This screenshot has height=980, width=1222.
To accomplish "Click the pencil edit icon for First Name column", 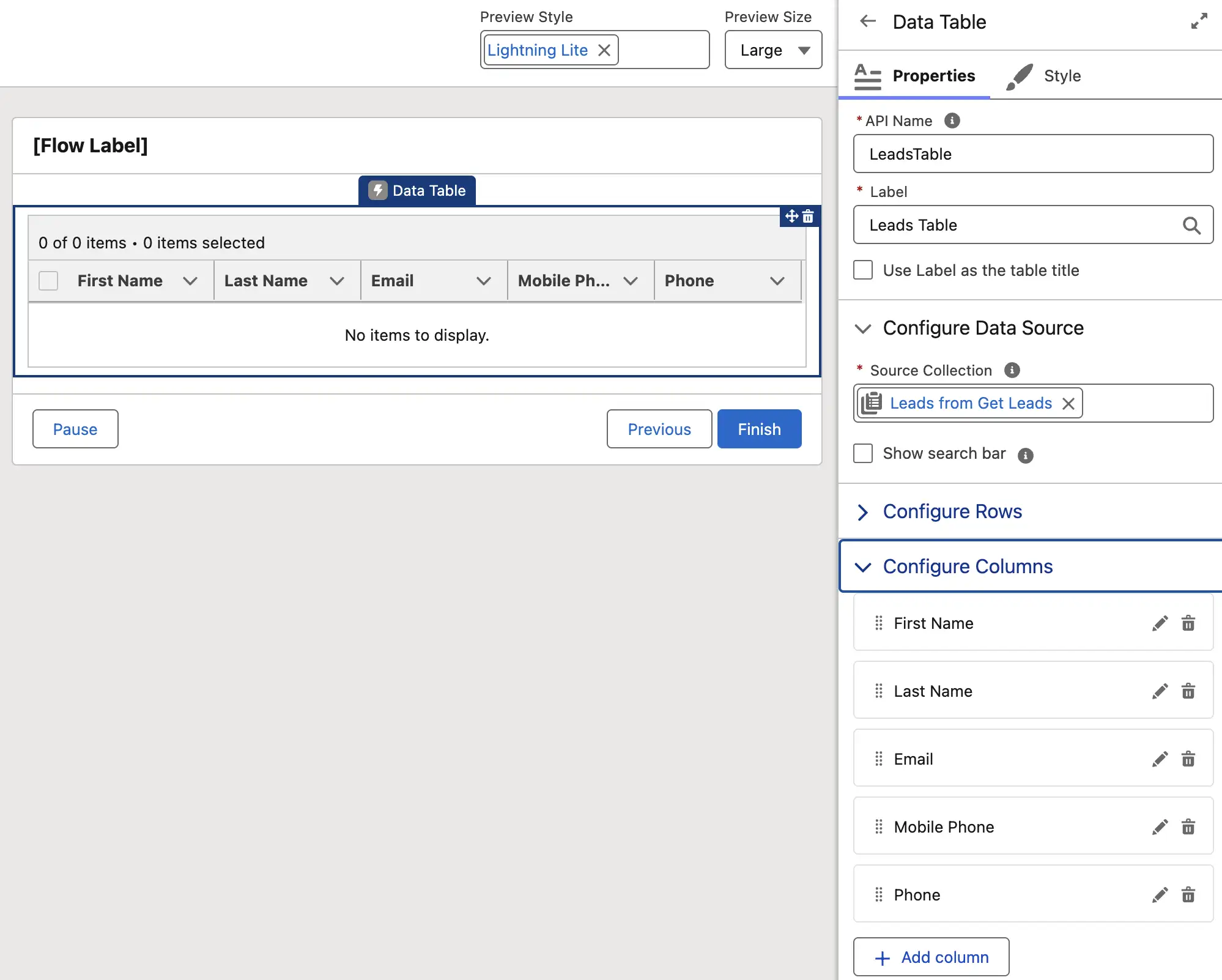I will click(x=1160, y=623).
